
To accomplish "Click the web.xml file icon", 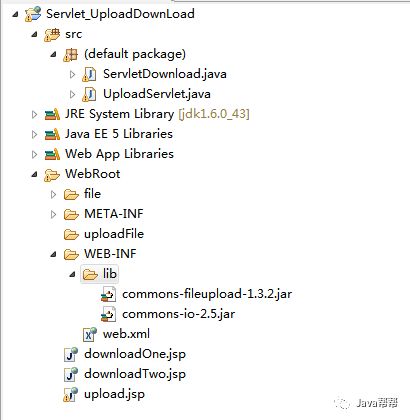I will (90, 334).
